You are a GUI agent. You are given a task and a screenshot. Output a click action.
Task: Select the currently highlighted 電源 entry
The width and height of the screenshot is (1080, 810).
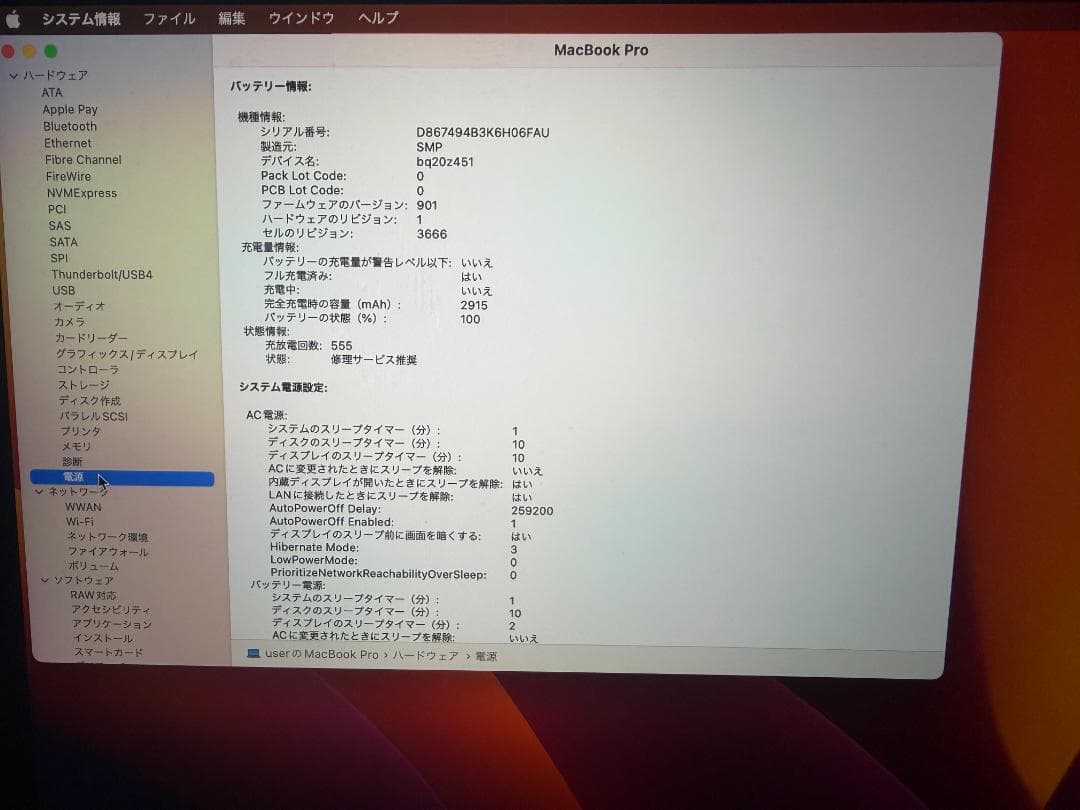[x=73, y=477]
